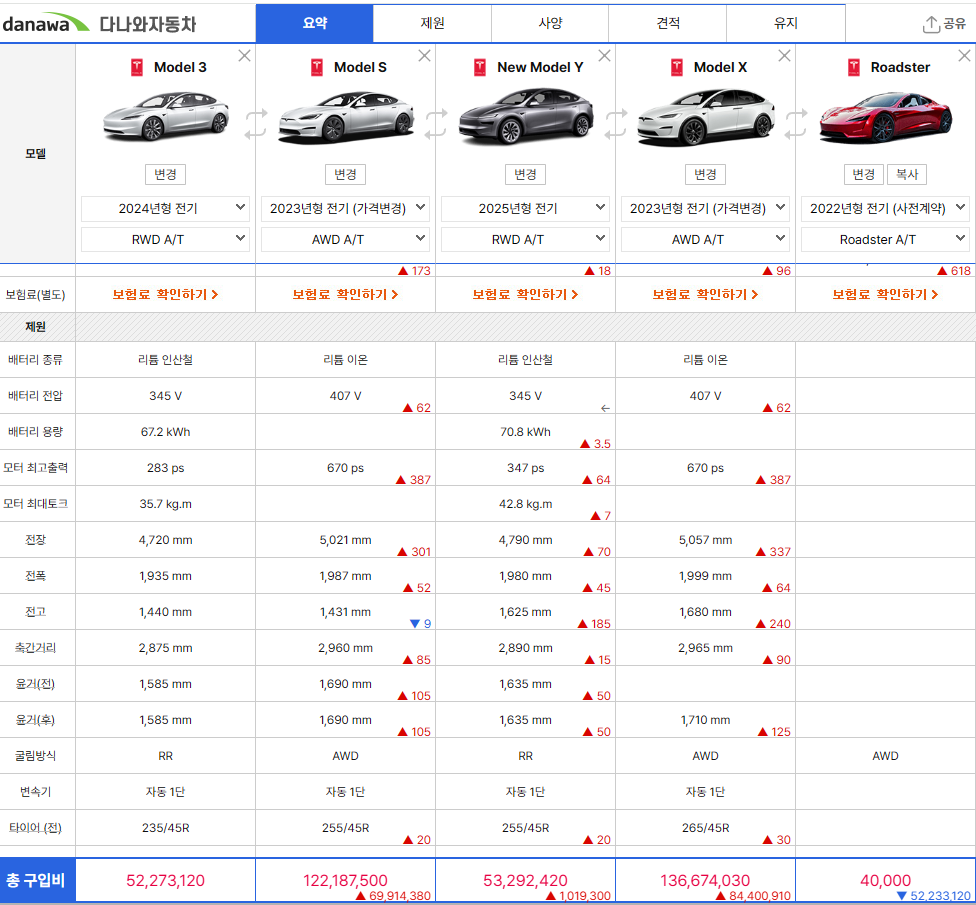Open AWD A/T trim dropdown for Model S
The image size is (976, 905).
click(x=345, y=240)
